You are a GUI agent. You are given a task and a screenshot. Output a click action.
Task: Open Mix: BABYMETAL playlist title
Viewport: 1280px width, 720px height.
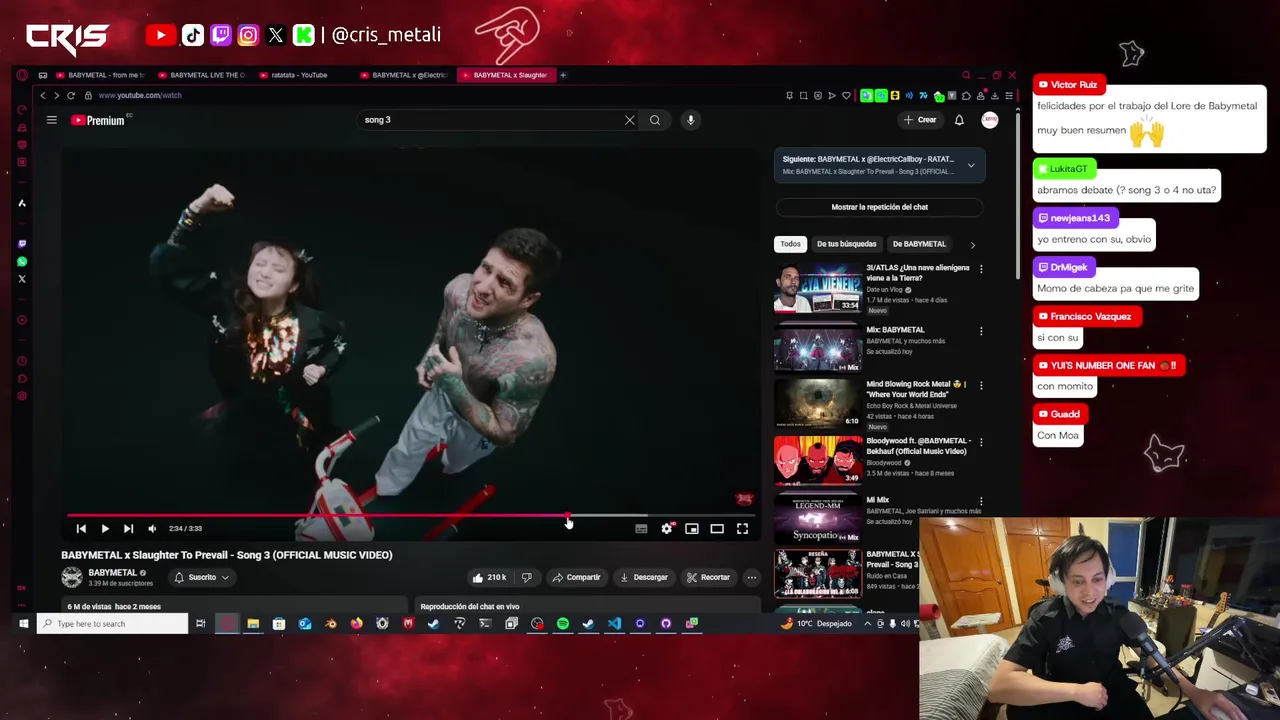click(x=895, y=330)
